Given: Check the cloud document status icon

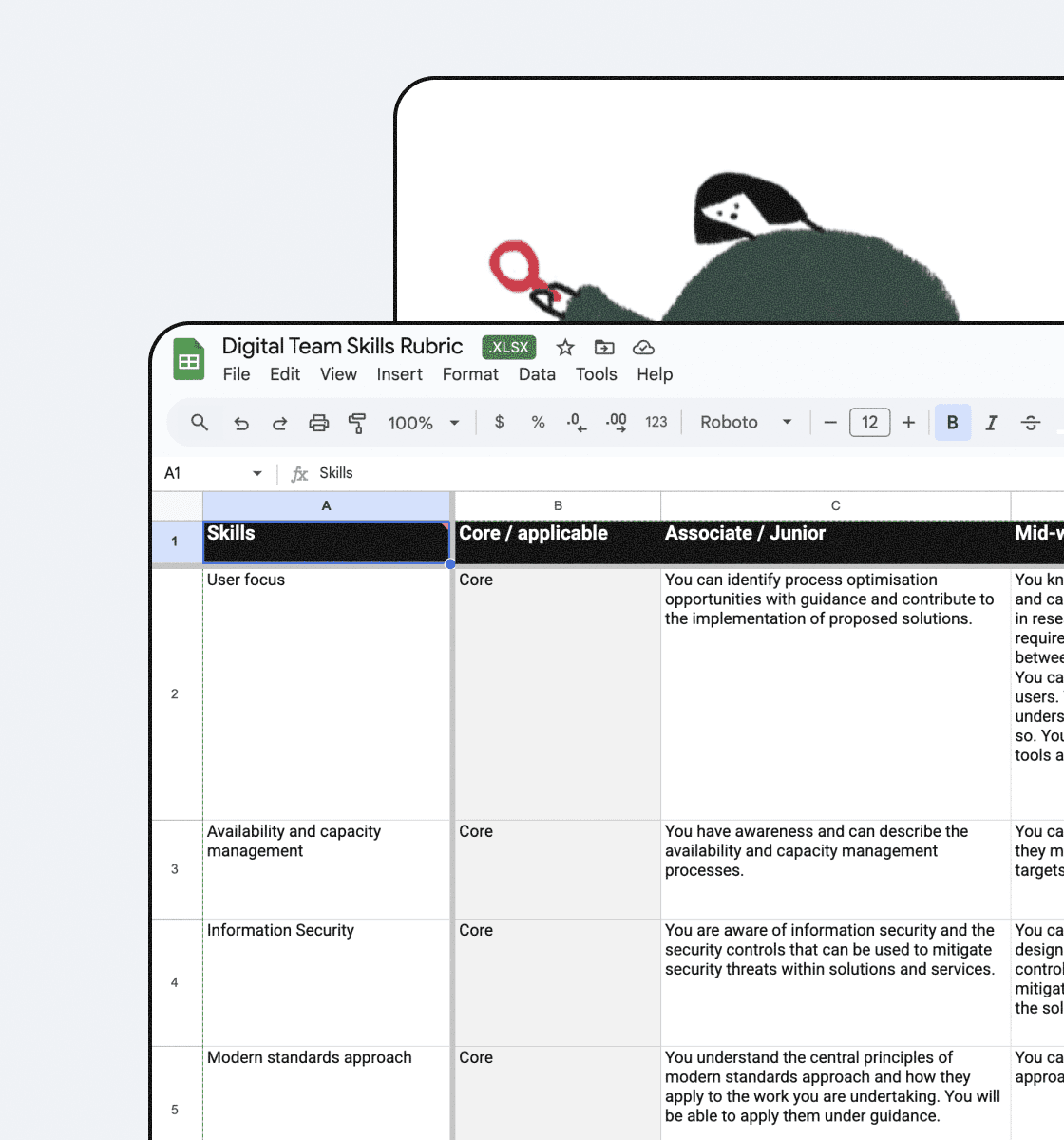Looking at the screenshot, I should (643, 348).
